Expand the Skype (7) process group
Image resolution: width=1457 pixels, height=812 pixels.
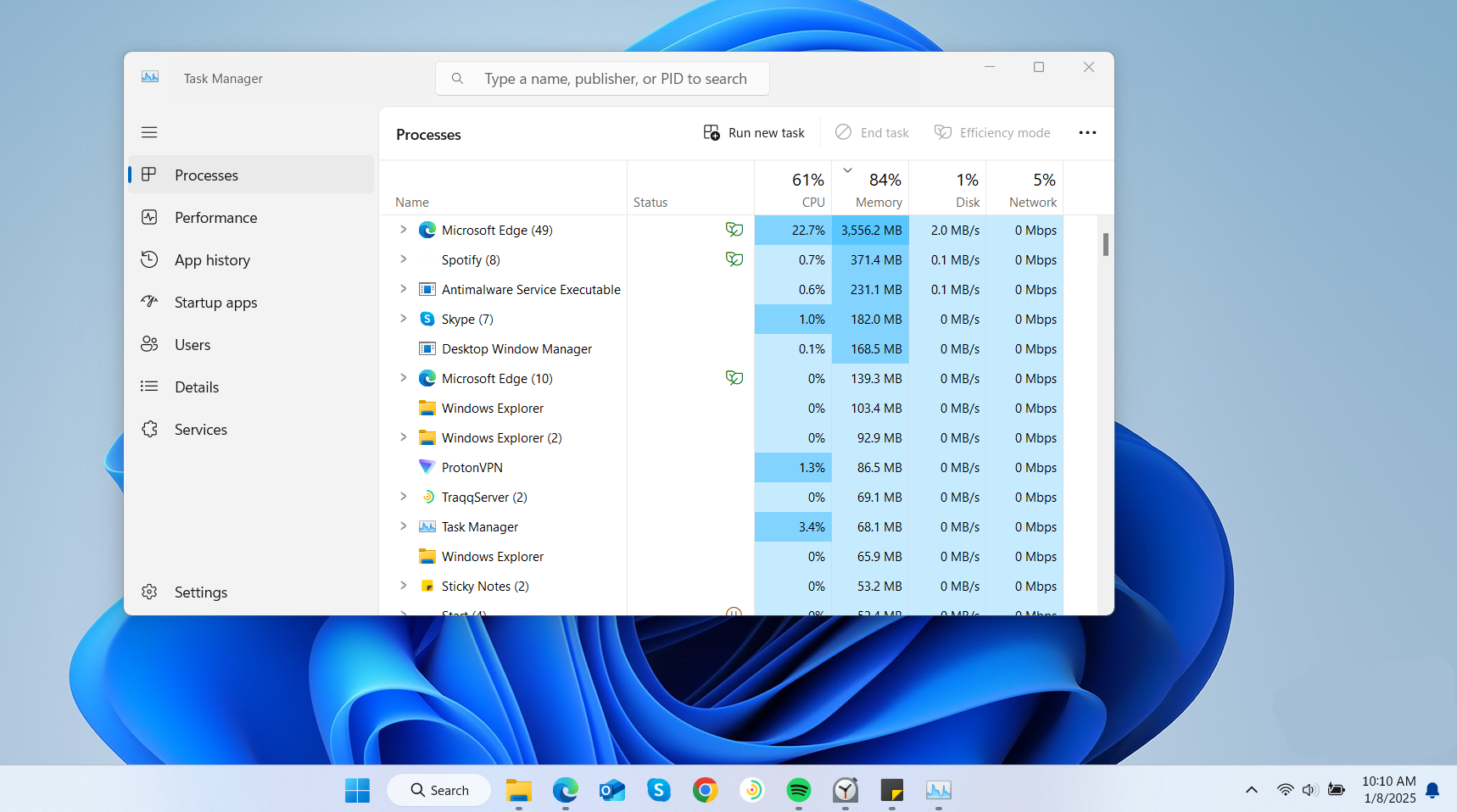404,319
